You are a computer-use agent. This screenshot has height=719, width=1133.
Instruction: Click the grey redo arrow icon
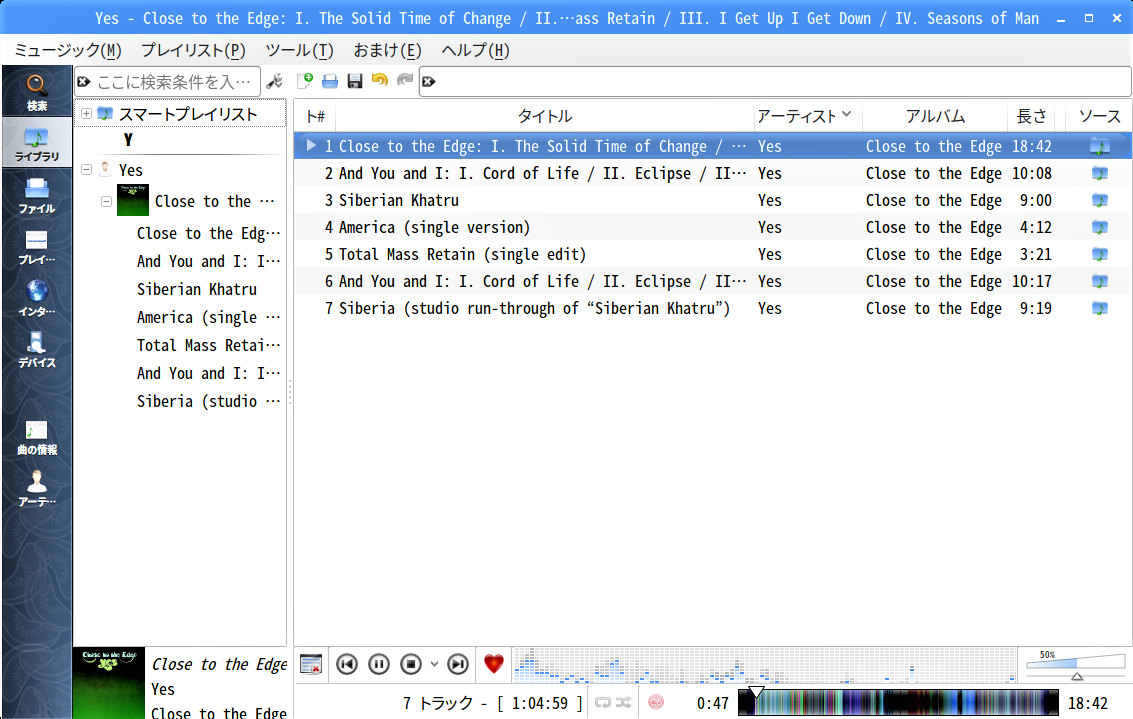click(405, 80)
